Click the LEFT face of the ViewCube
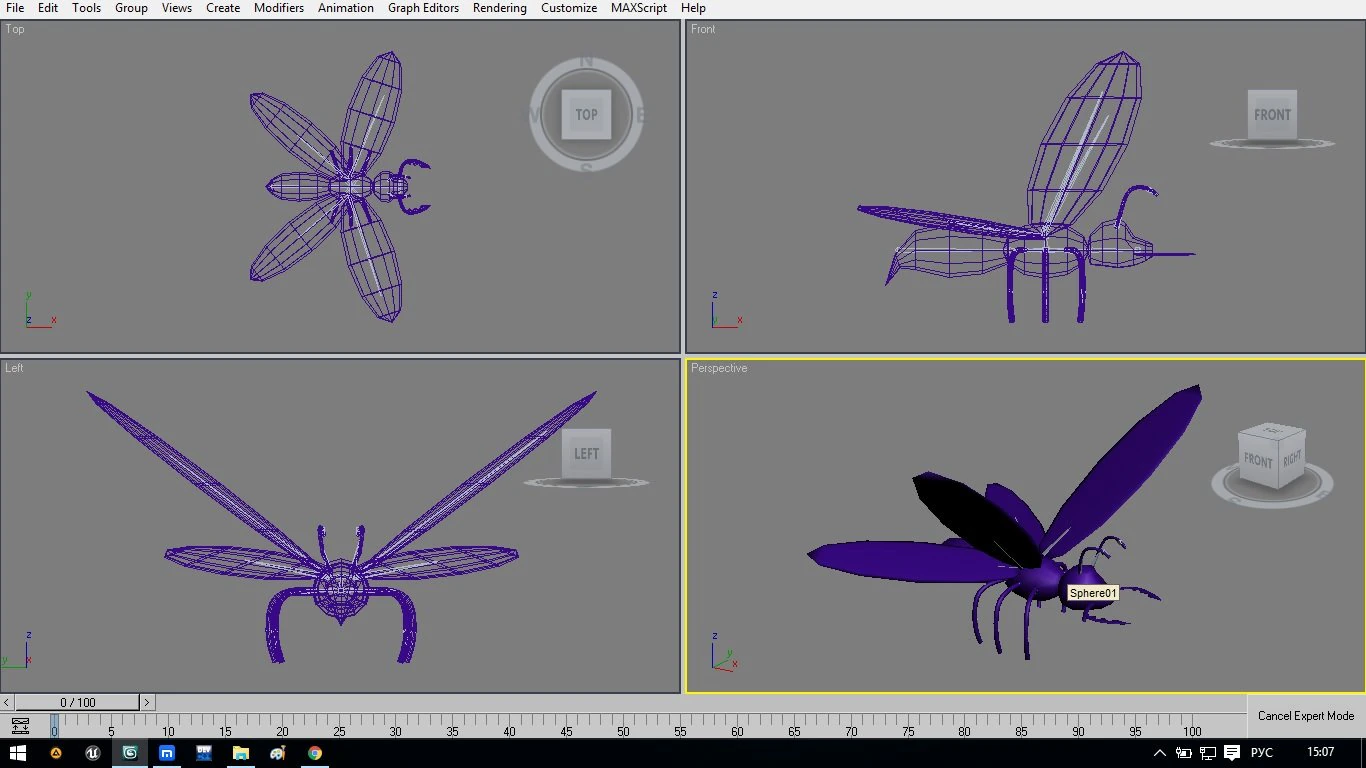The height and width of the screenshot is (768, 1366). 586,453
